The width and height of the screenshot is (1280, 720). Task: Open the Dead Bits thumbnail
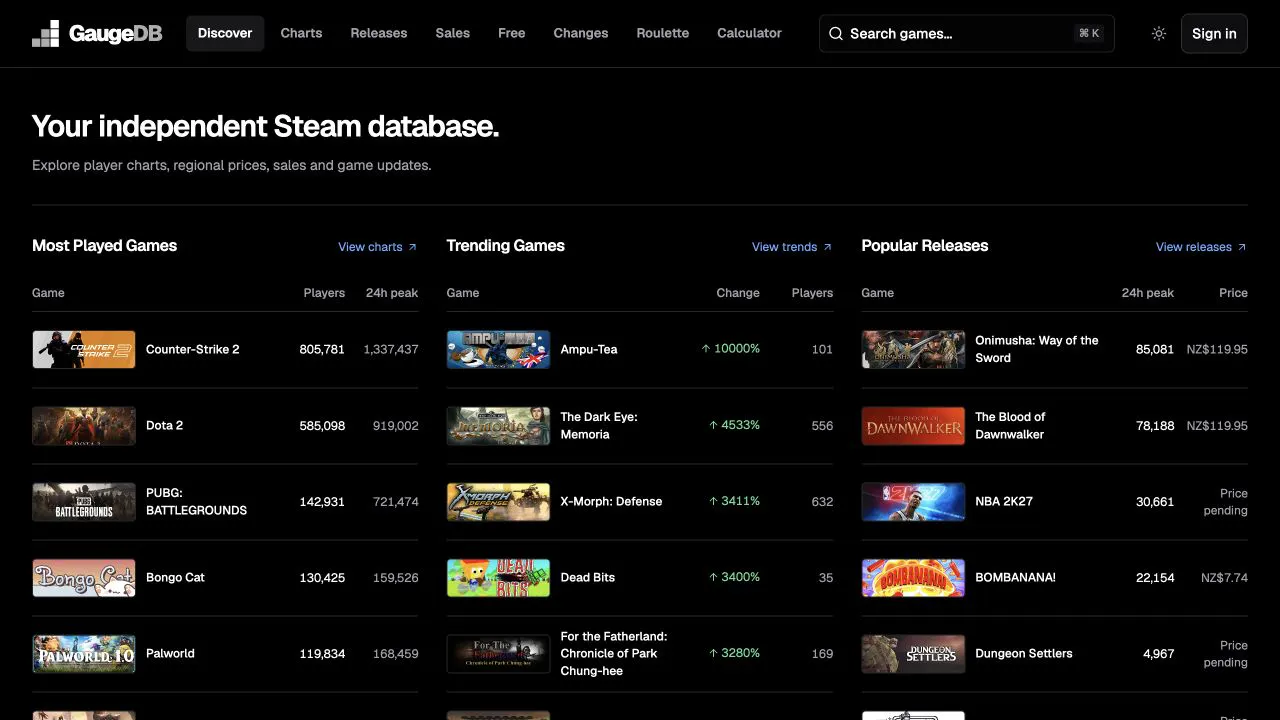(x=498, y=577)
